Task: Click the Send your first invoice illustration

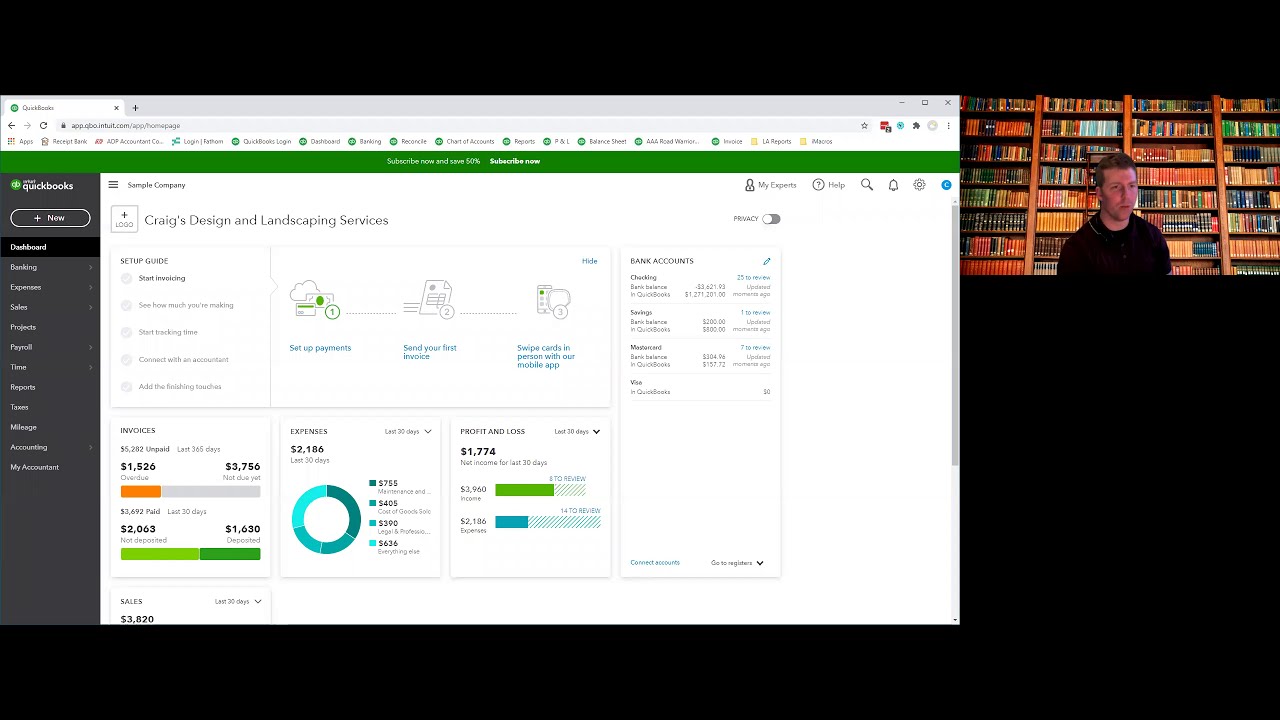Action: [x=430, y=300]
